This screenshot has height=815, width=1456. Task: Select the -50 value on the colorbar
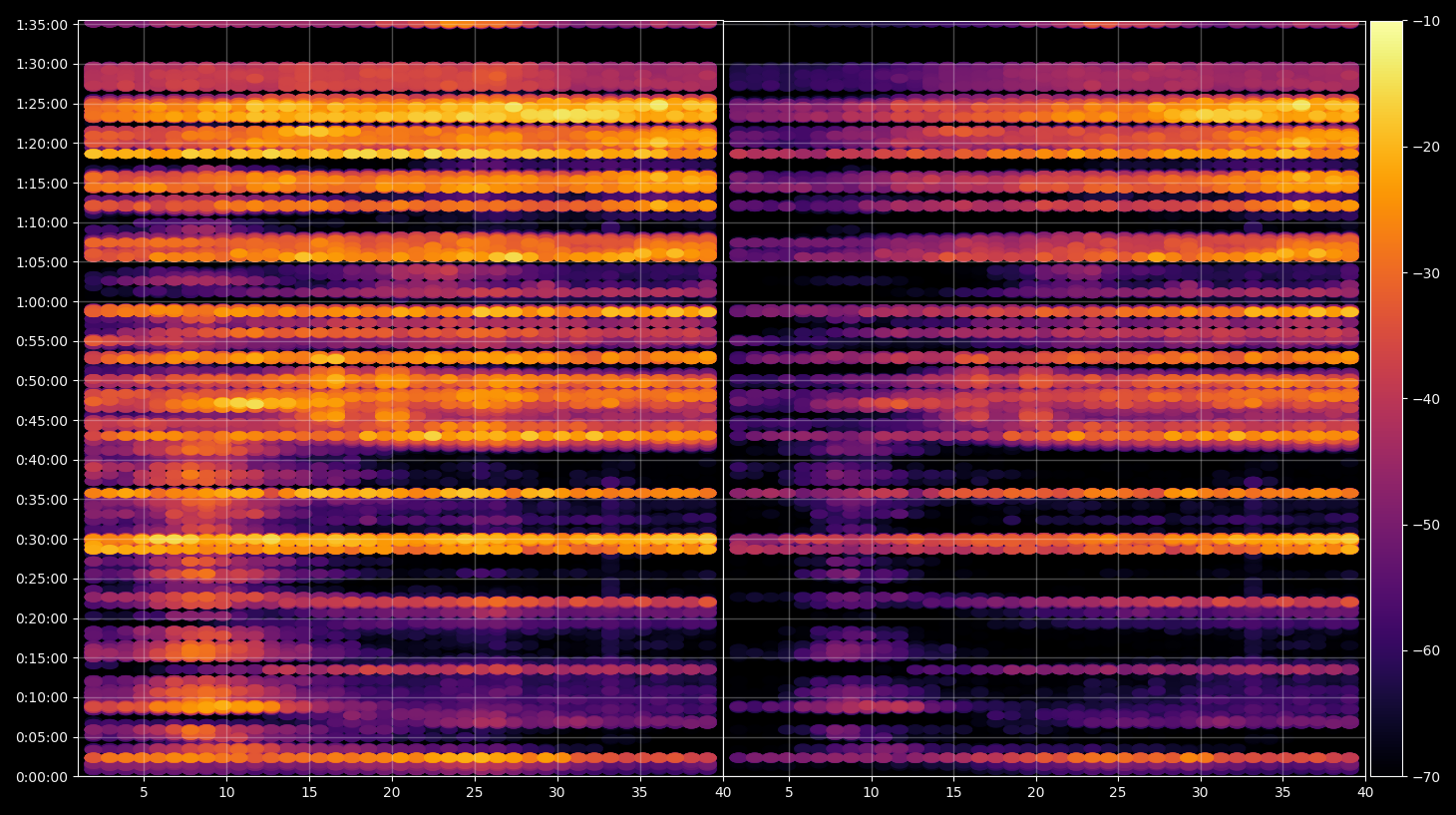coord(1427,525)
